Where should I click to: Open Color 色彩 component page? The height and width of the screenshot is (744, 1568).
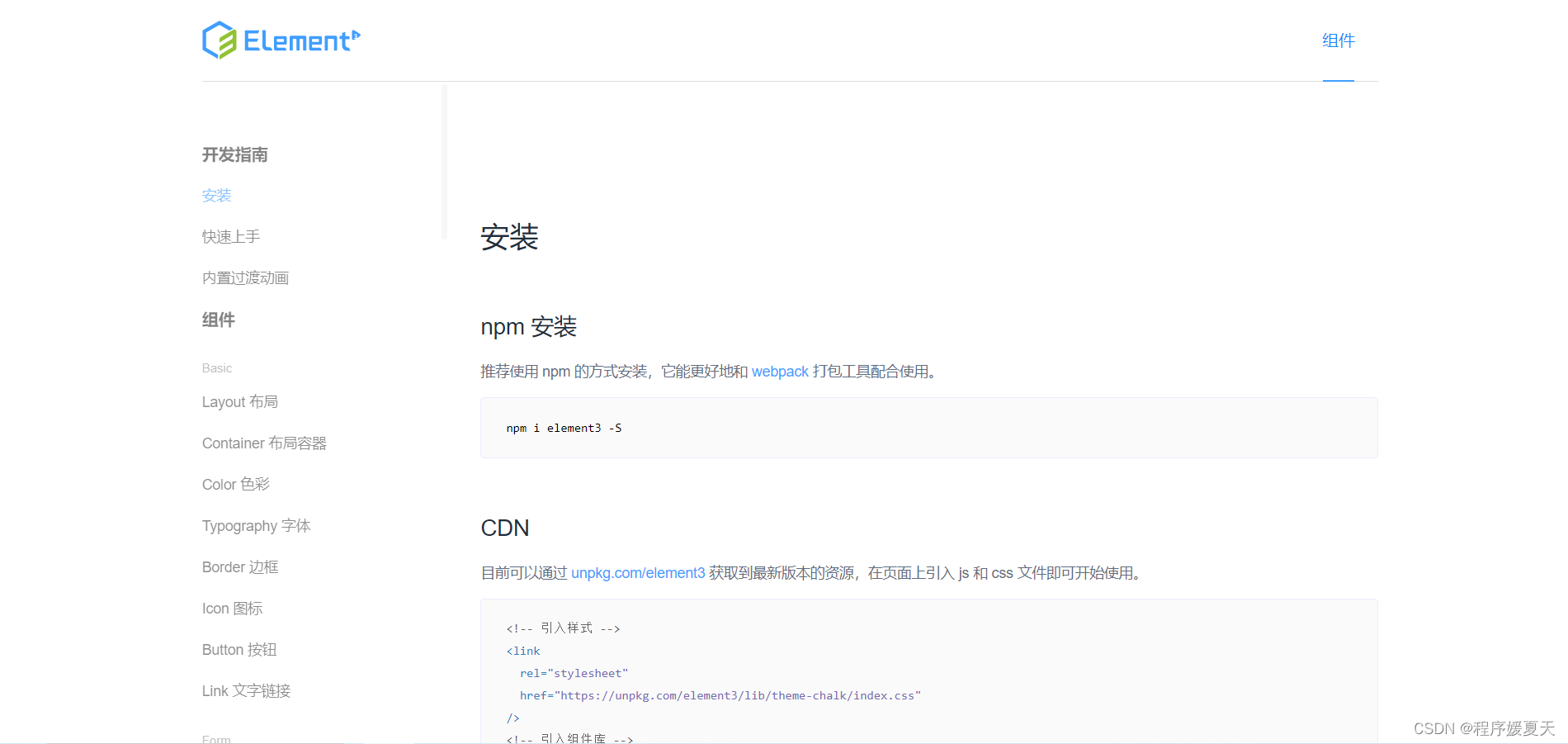(x=236, y=485)
